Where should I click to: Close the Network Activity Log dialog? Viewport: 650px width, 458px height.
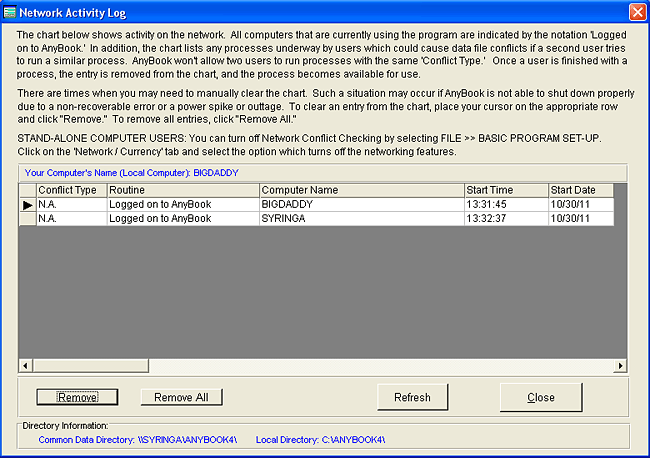pos(540,397)
